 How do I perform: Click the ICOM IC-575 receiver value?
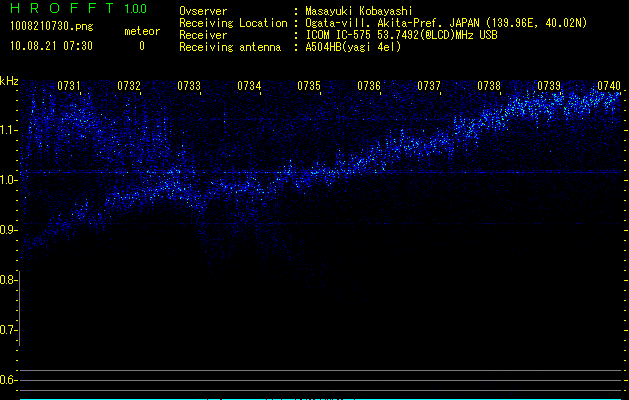coord(401,35)
